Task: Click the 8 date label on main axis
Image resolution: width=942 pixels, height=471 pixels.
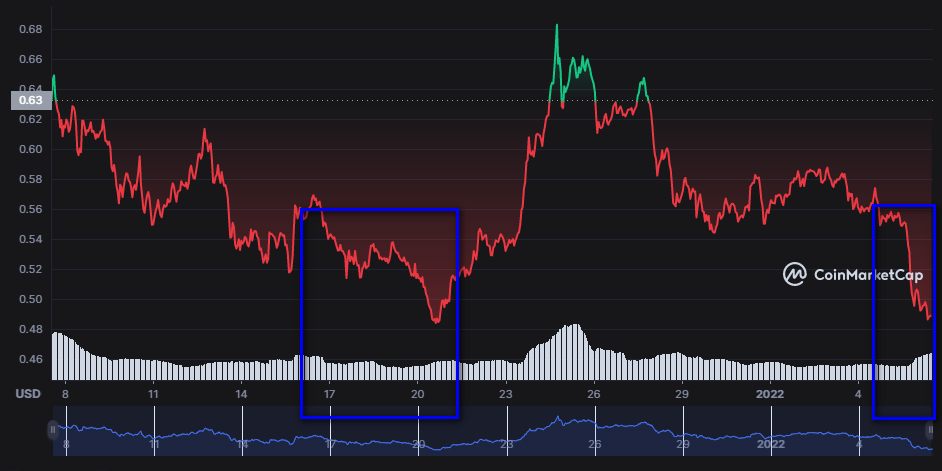Action: [65, 394]
